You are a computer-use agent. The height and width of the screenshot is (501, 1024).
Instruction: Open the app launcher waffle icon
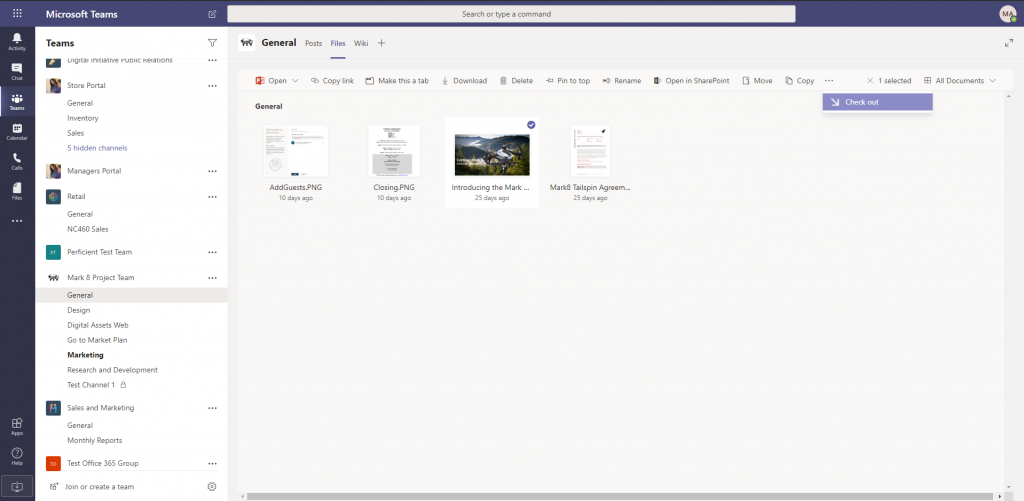17,13
